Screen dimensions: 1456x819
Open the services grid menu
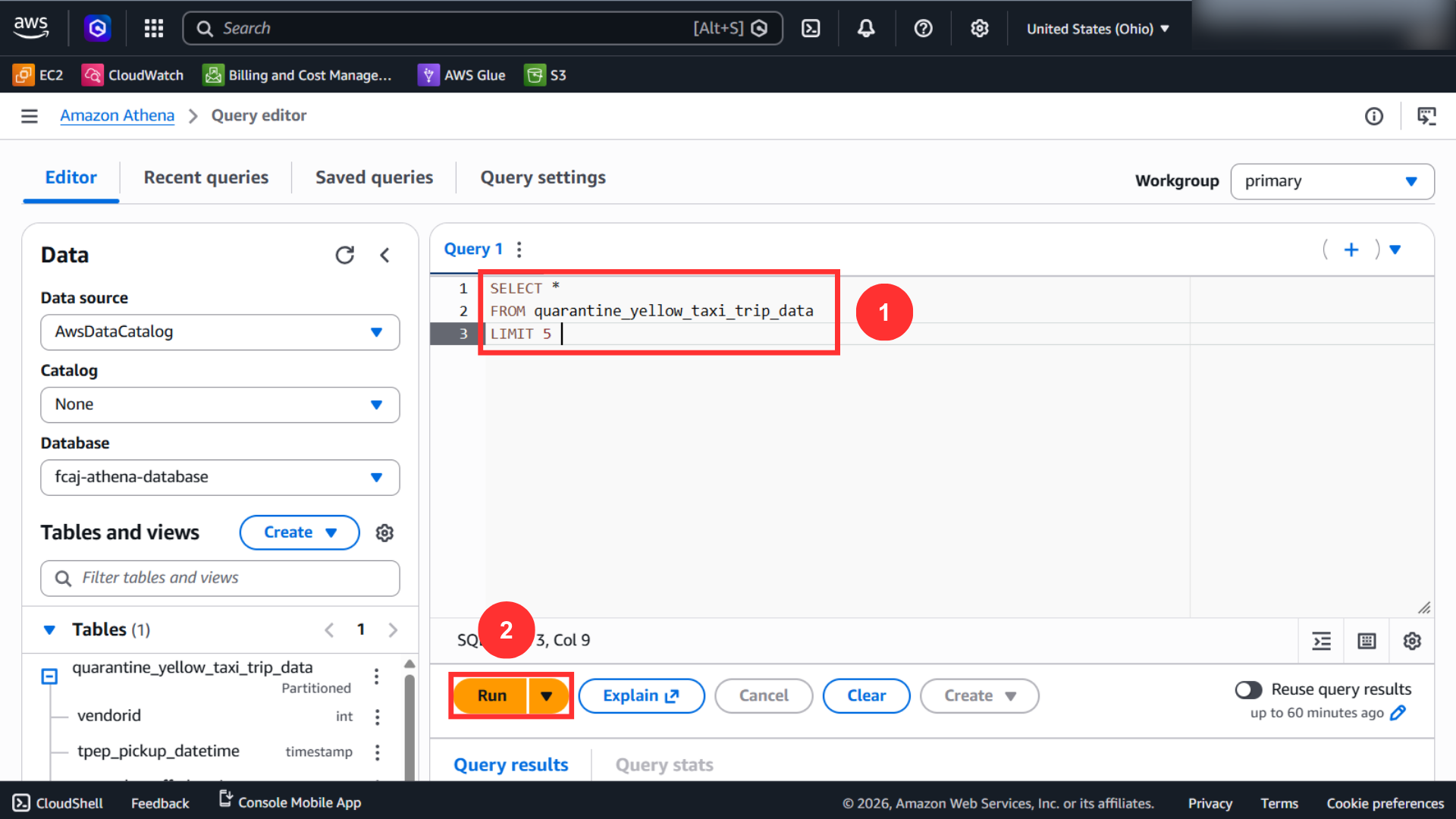tap(154, 28)
